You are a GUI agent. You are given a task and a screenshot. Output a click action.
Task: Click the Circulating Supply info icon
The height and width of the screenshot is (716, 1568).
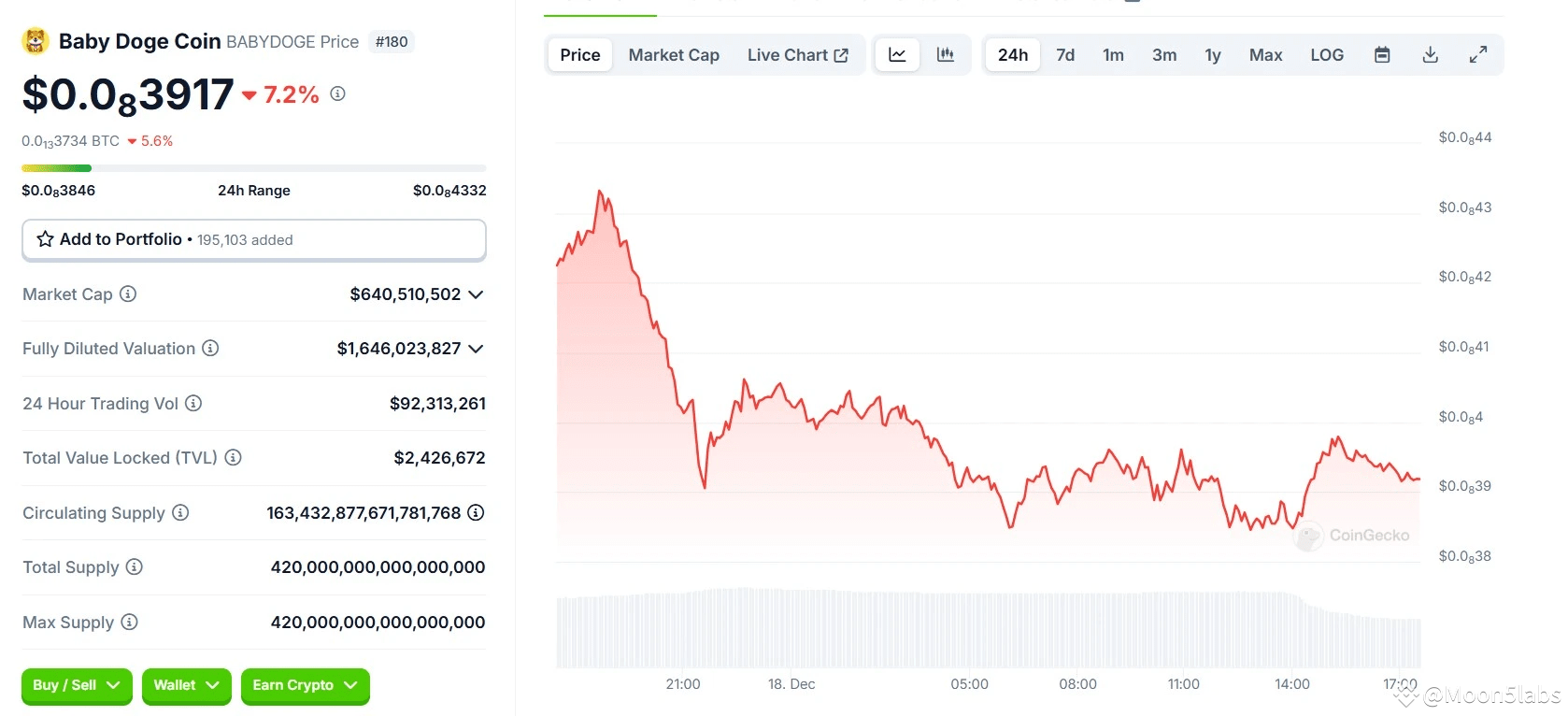(180, 513)
